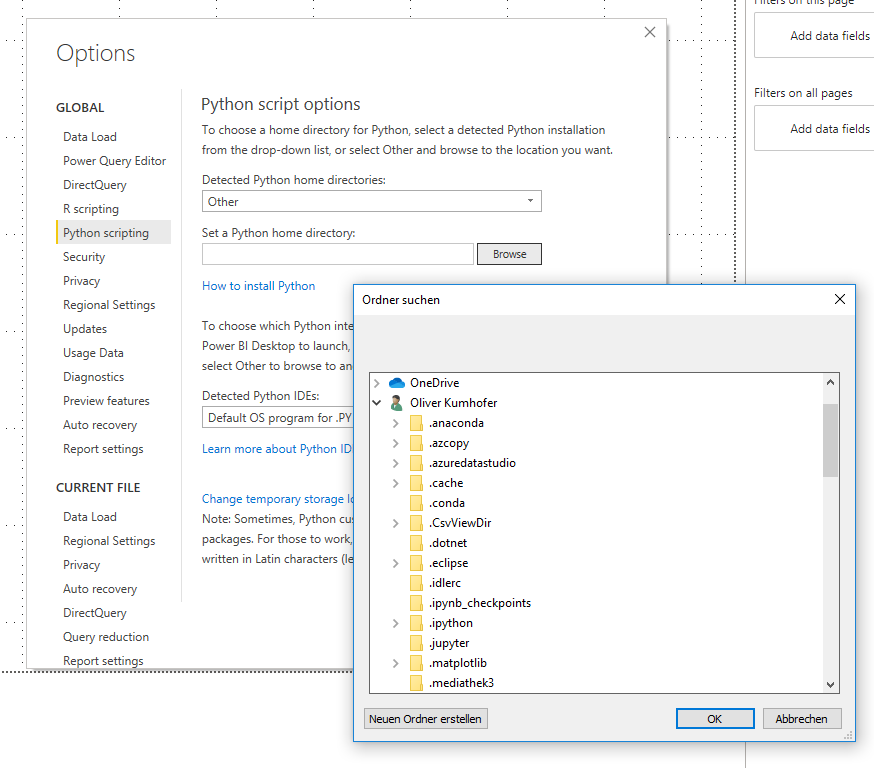Viewport: 874px width, 768px height.
Task: Select the .jupyter folder name
Action: 449,643
